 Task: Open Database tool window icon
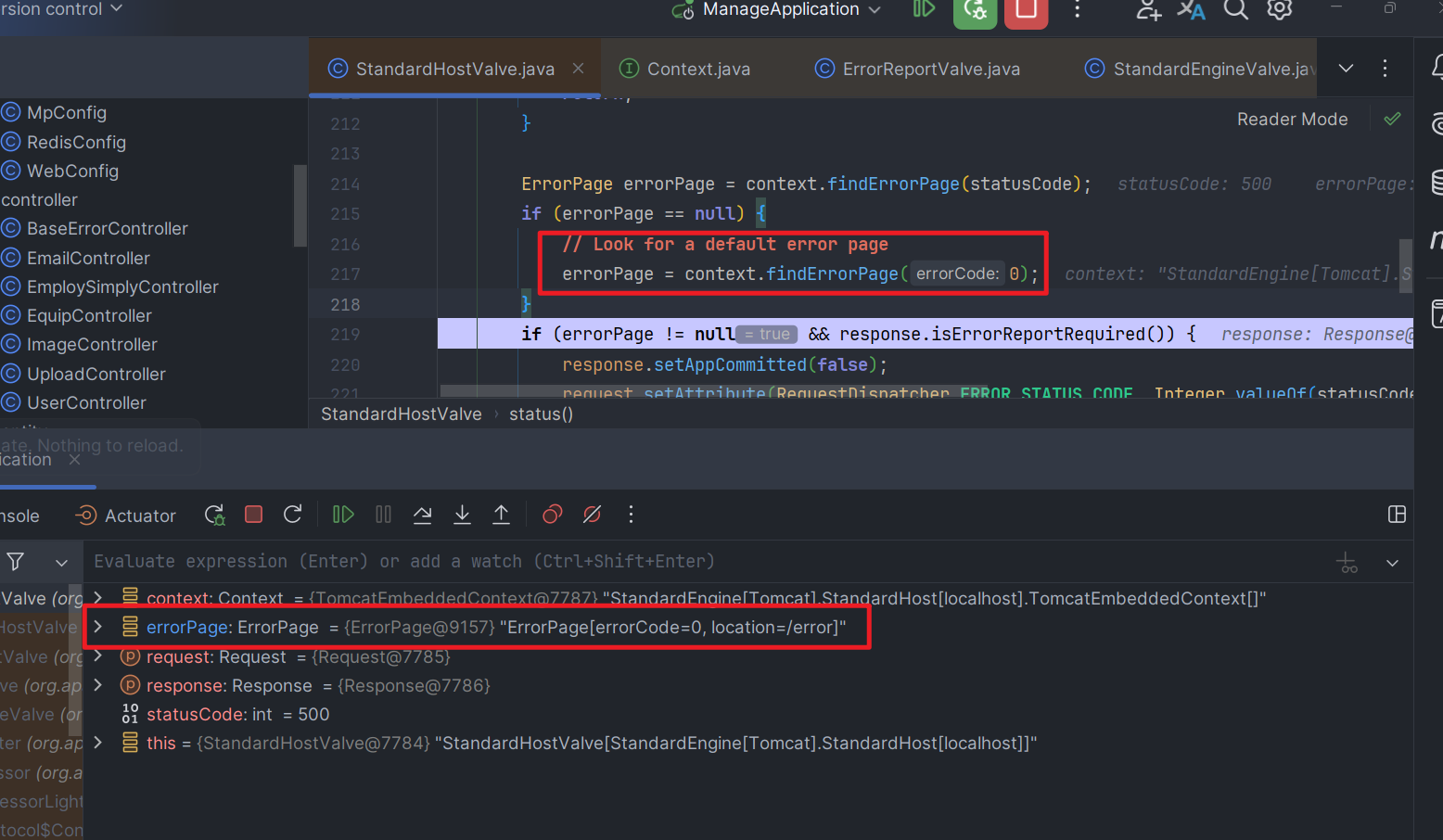[x=1437, y=182]
